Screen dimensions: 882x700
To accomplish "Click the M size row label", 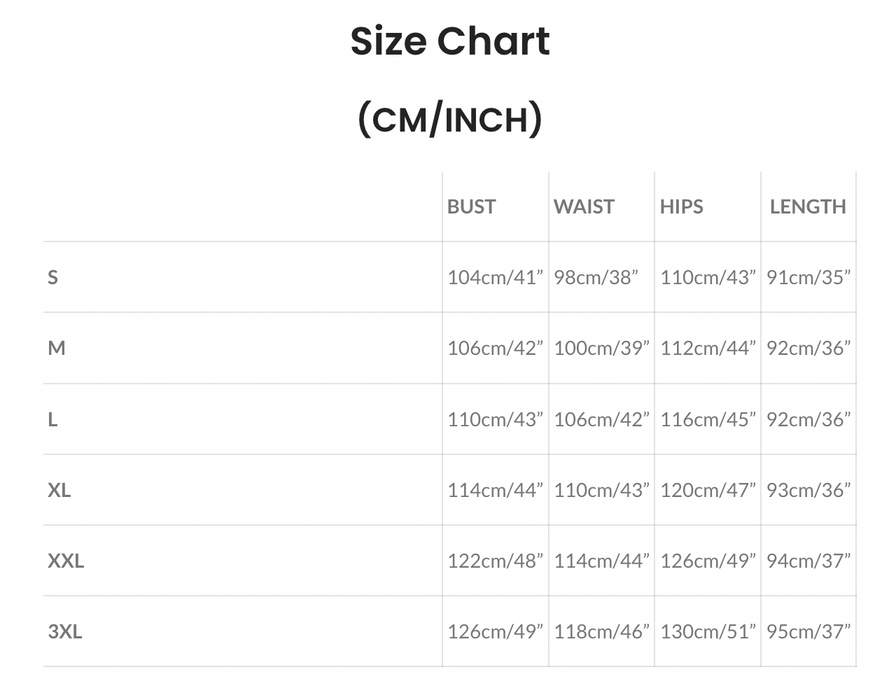I will (x=57, y=348).
